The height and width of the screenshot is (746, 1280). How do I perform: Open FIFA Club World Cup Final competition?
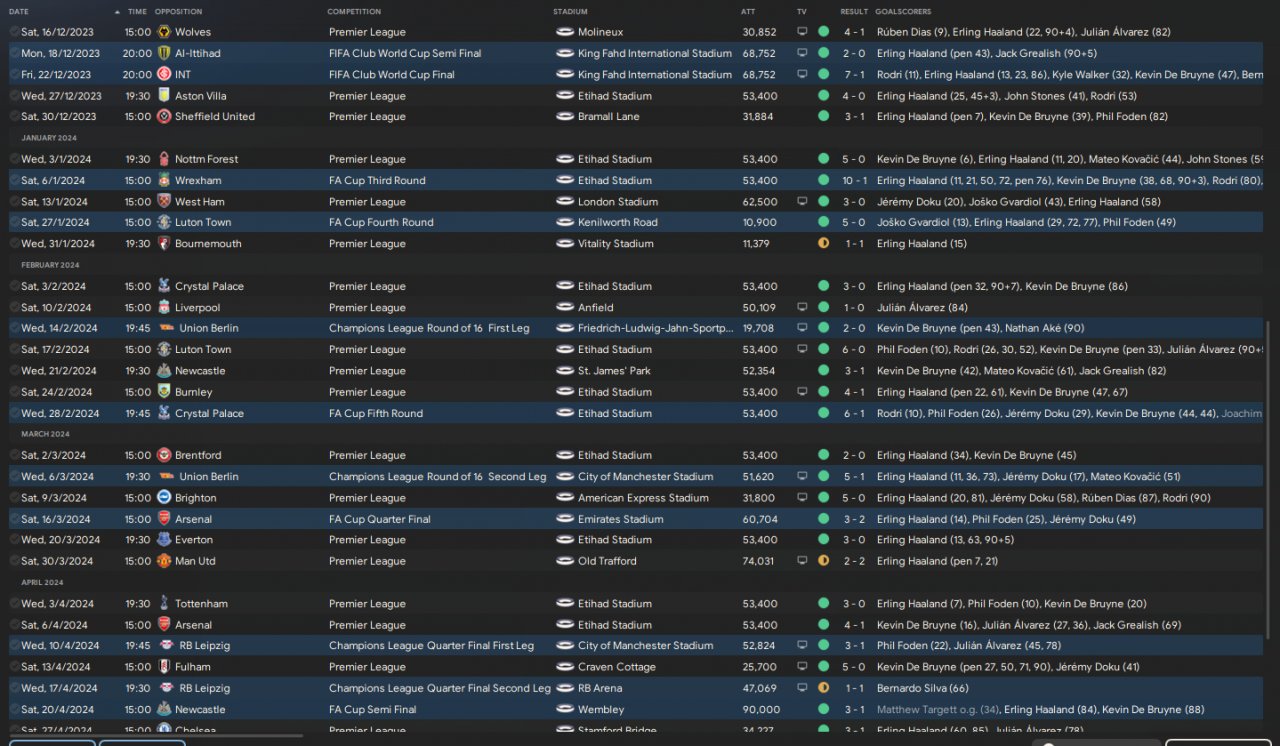click(x=392, y=74)
